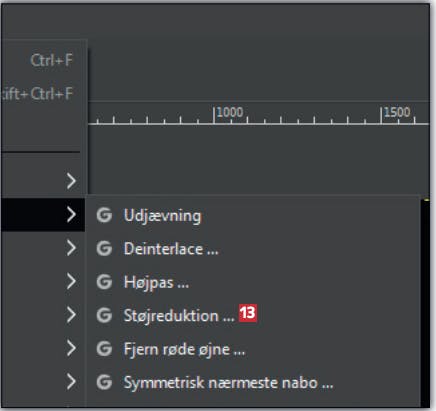Click the G icon beside Støjreduktion

(x=104, y=315)
